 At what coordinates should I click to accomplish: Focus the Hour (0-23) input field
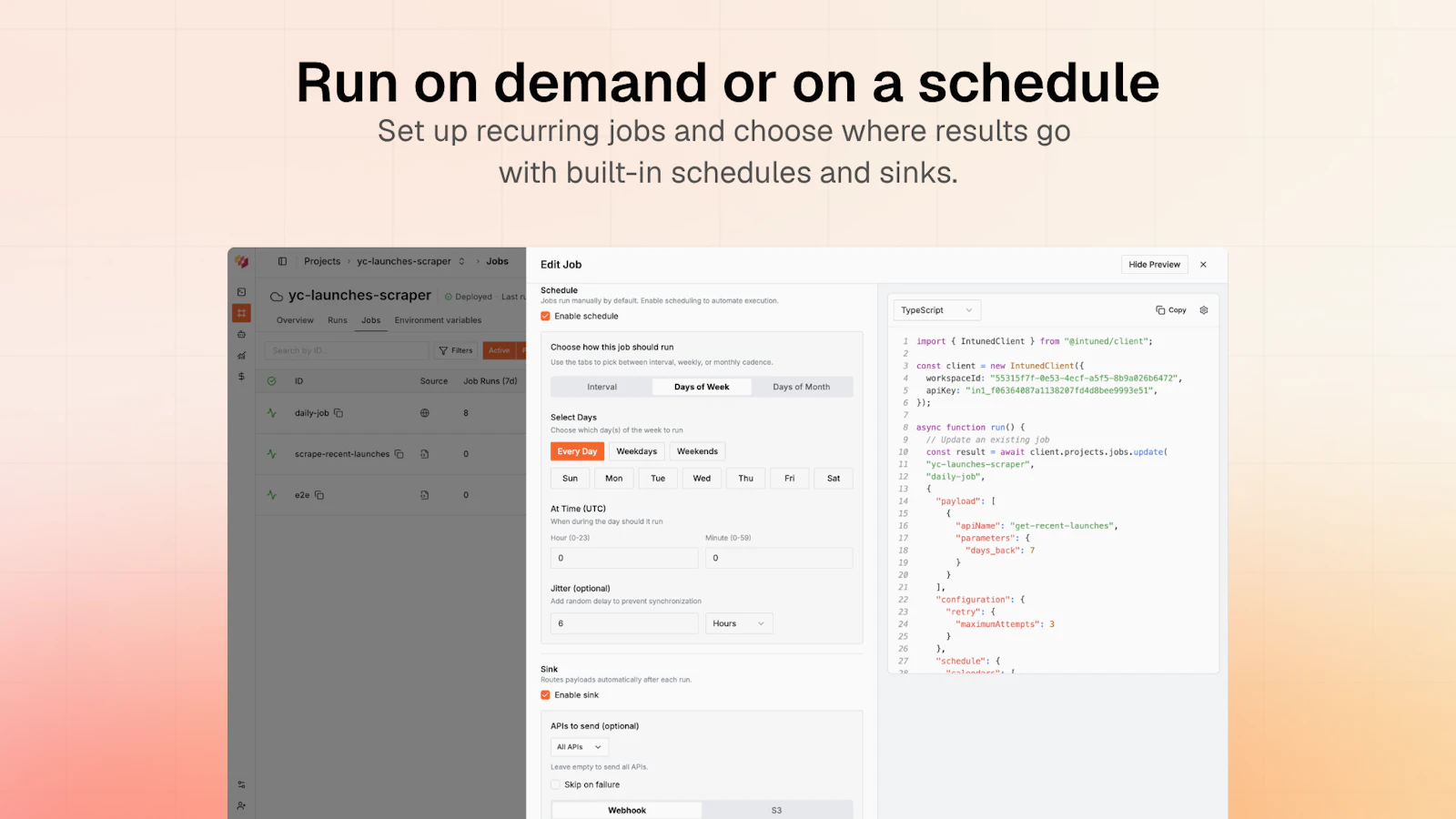pyautogui.click(x=624, y=558)
